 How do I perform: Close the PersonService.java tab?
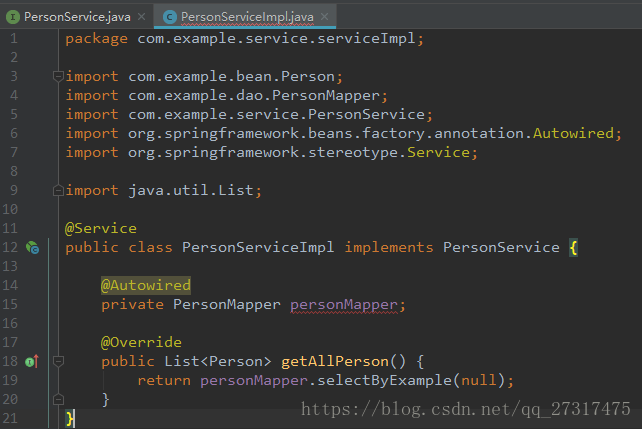(x=142, y=17)
